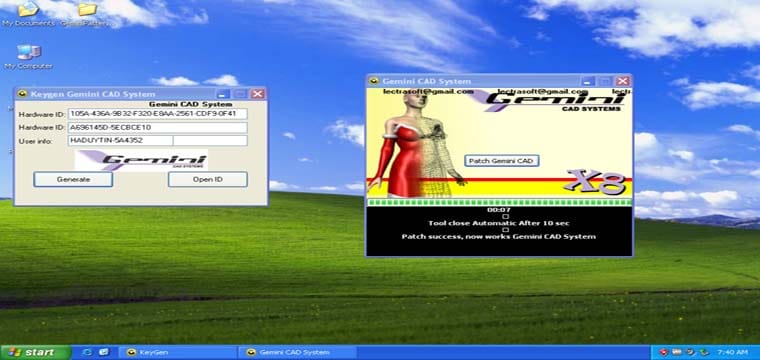760x360 pixels.
Task: Click the first Hardware ID field starting 105A
Action: point(158,113)
